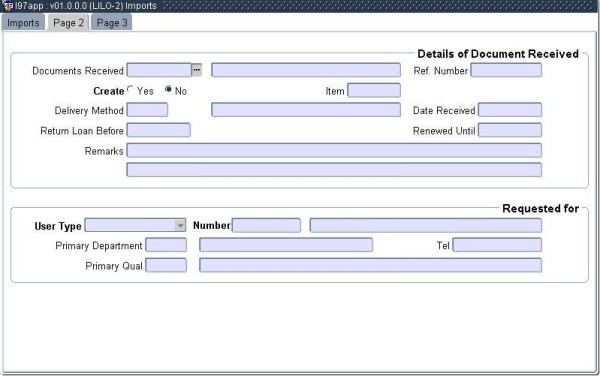Open the Documents Received lookup list button
Screen dimensions: 600x376
[196, 70]
